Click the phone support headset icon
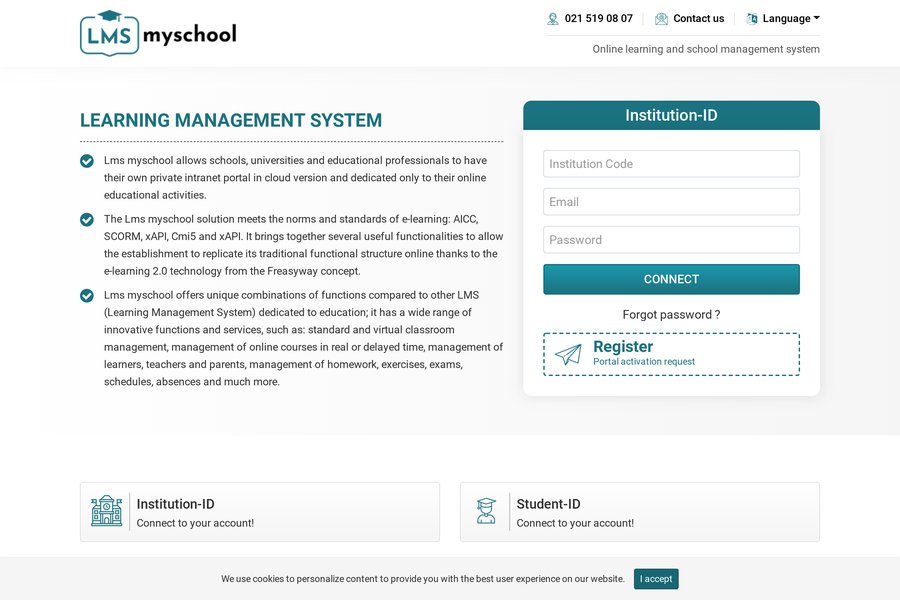The image size is (900, 600). tap(552, 19)
